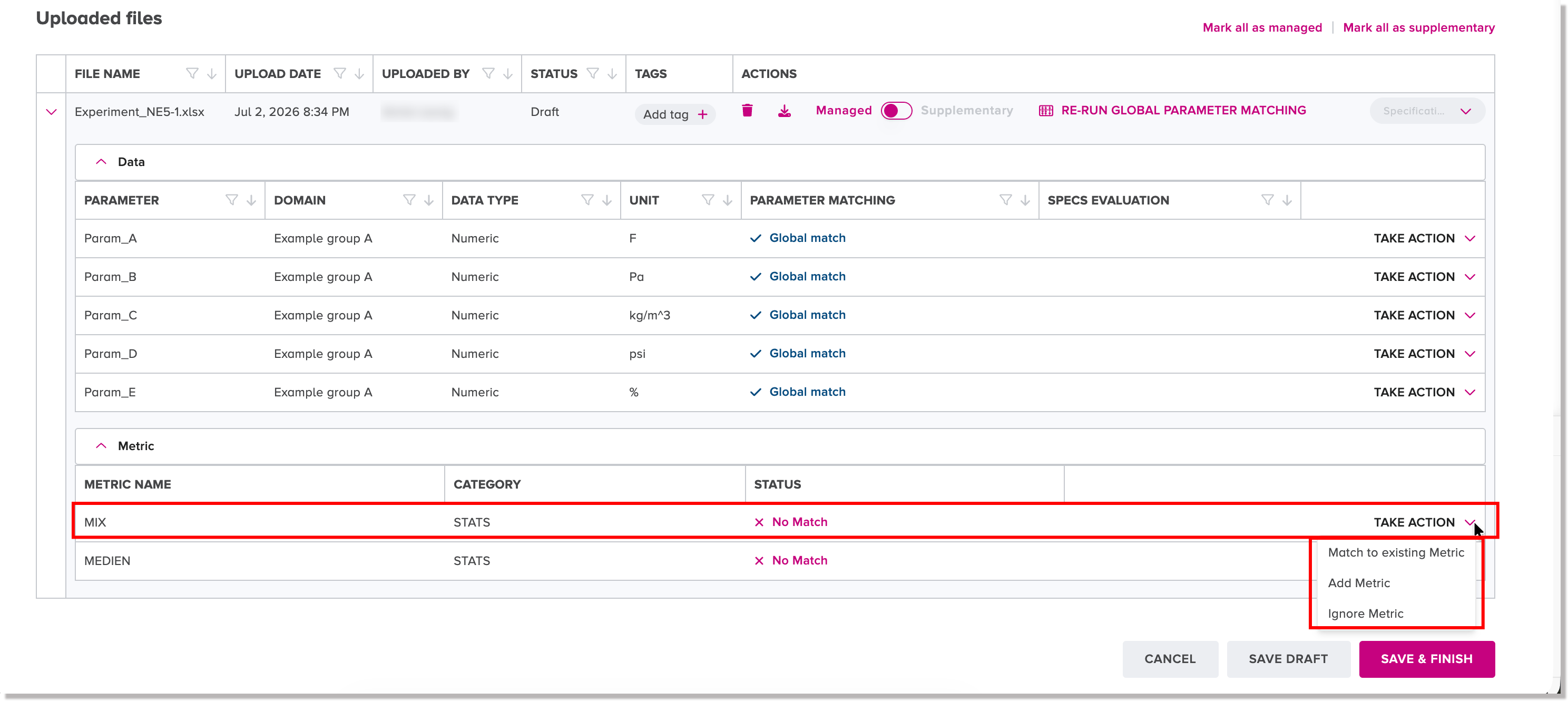Click Mark all as managed
Viewport: 1568px width, 701px height.
tap(1262, 27)
